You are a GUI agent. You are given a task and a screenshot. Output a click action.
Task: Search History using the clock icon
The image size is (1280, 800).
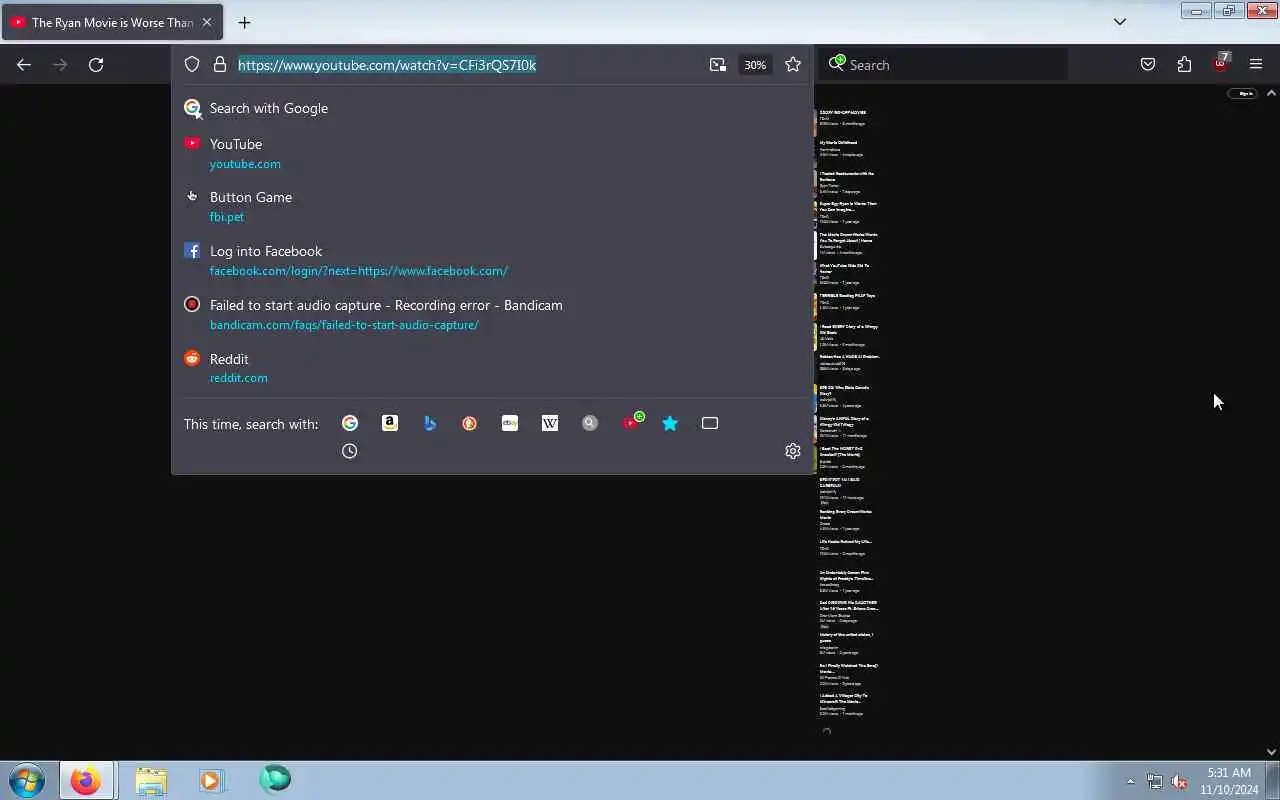350,451
